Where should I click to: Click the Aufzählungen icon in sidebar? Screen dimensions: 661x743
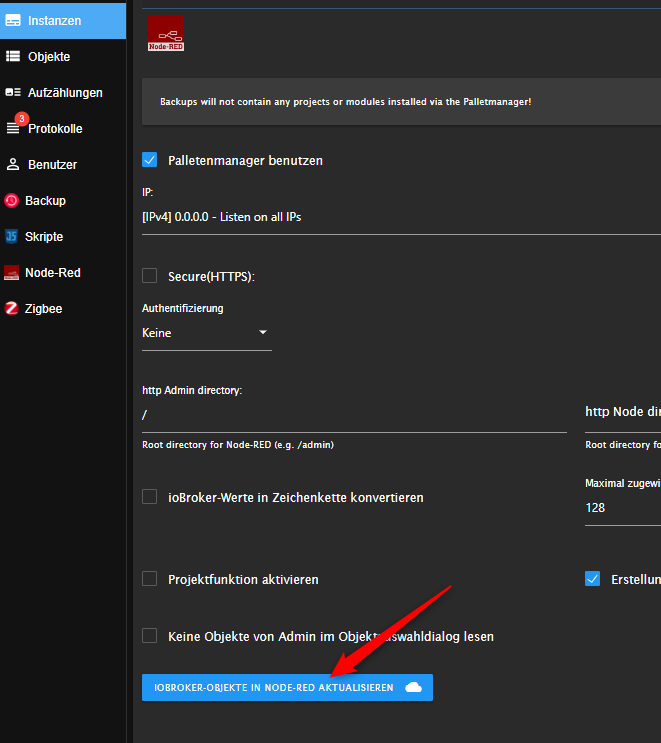pos(13,92)
